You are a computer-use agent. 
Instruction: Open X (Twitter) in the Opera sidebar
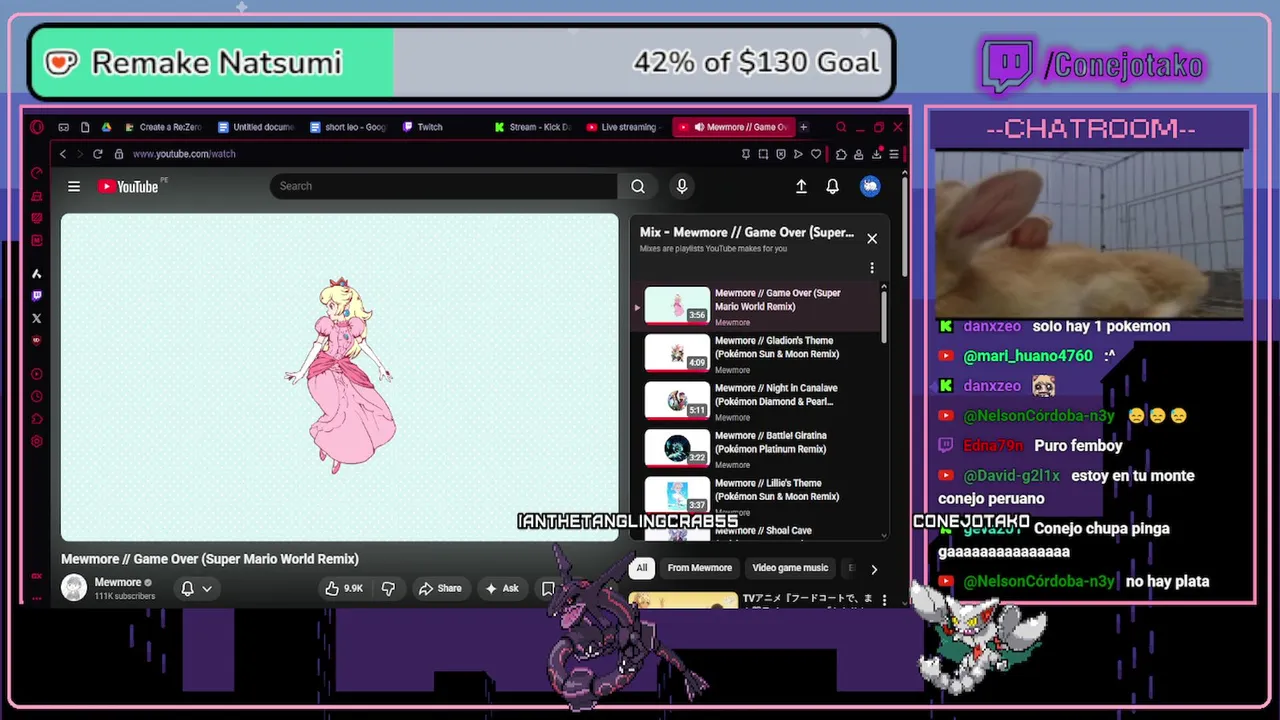(37, 318)
